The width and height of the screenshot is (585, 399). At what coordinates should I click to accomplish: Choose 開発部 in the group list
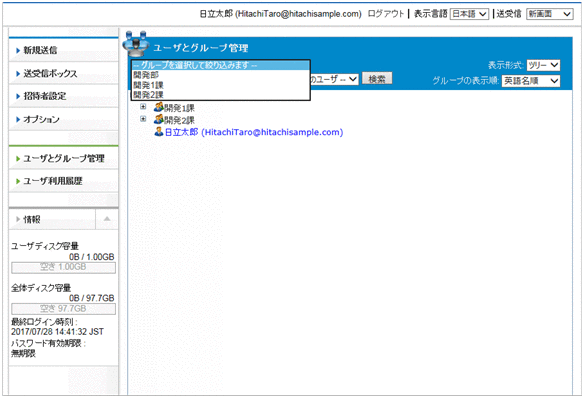220,75
